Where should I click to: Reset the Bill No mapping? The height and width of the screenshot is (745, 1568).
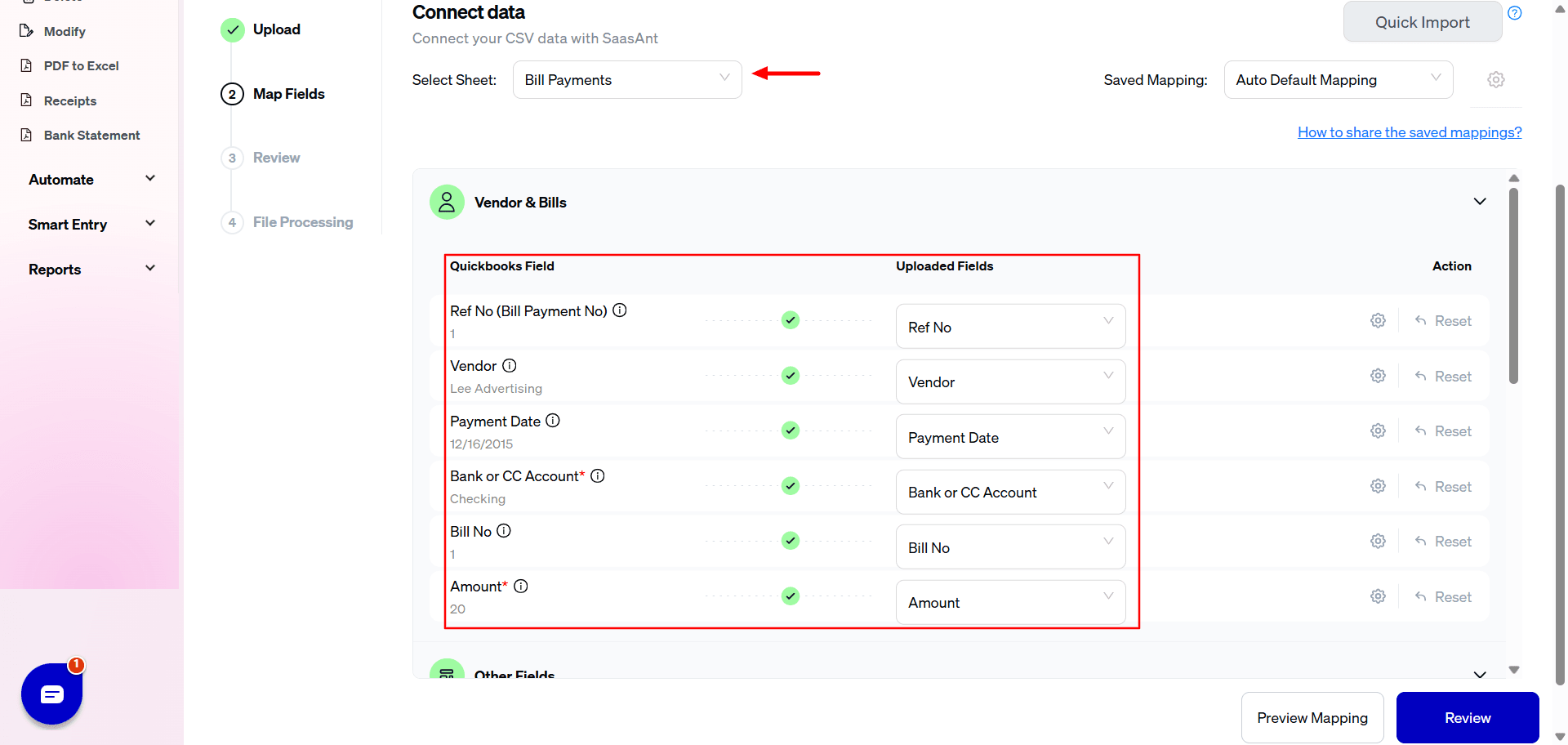coord(1443,542)
